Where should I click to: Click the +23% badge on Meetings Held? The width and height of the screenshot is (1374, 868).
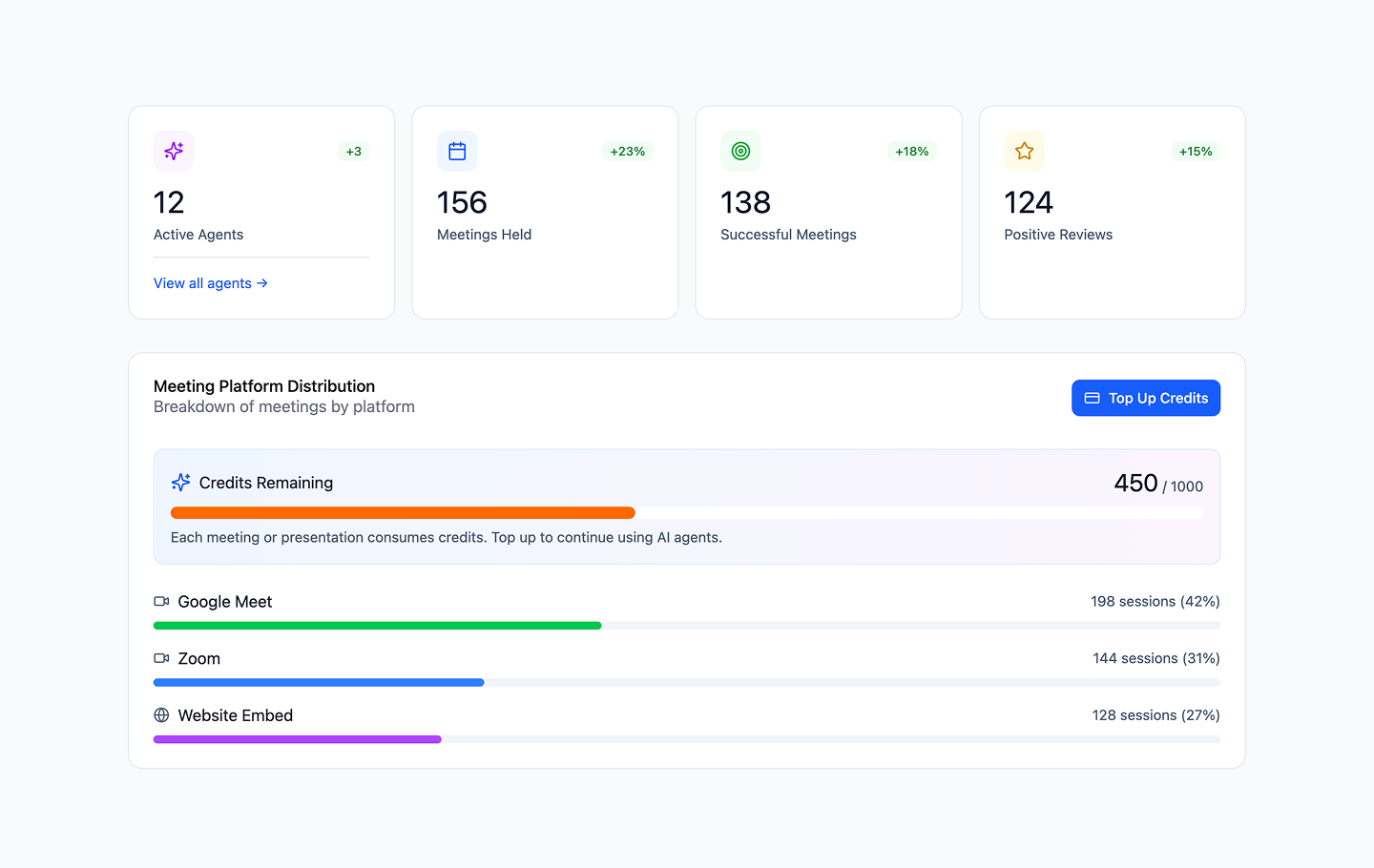[627, 152]
